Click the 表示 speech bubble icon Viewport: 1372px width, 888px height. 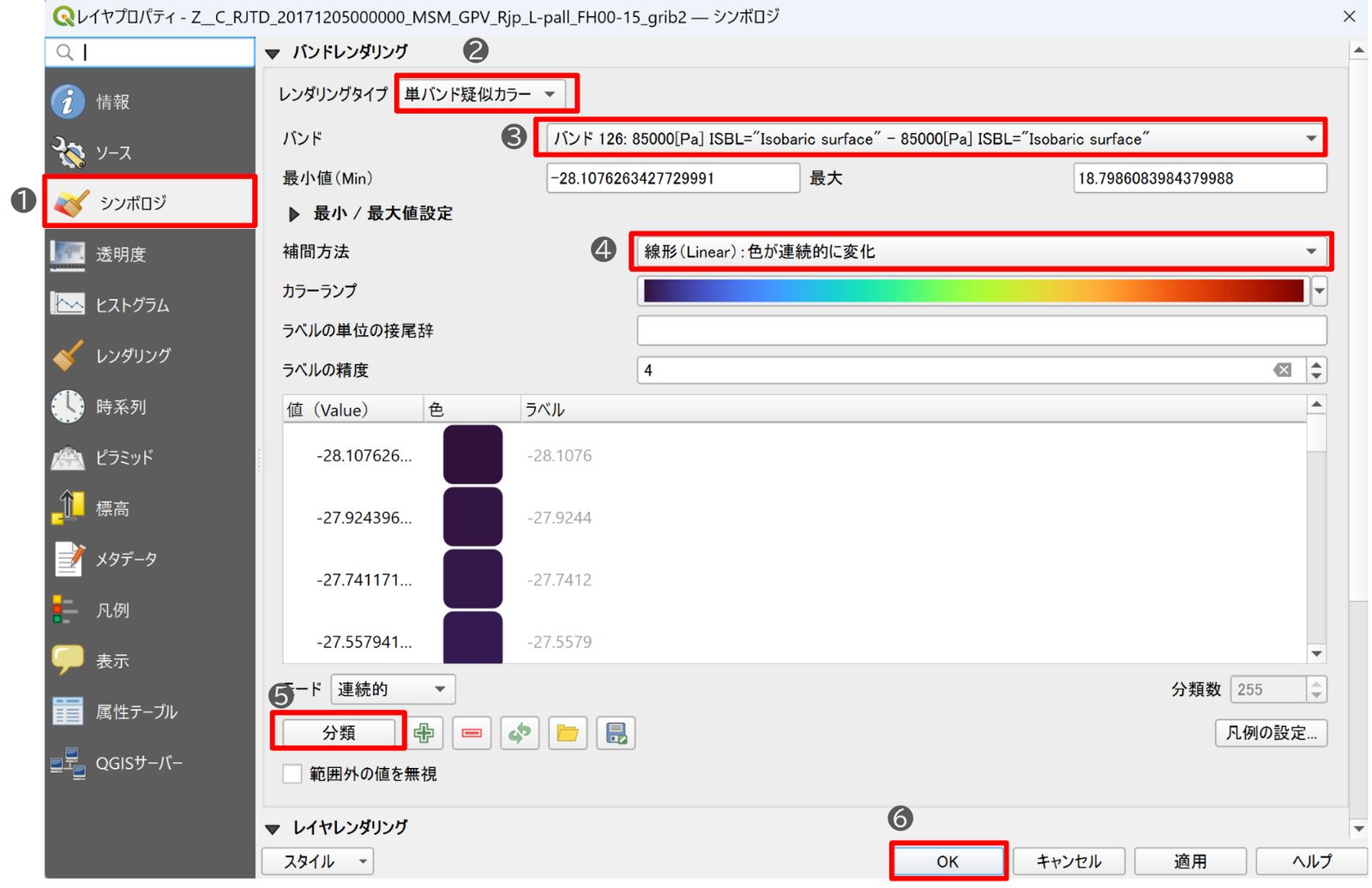[68, 661]
